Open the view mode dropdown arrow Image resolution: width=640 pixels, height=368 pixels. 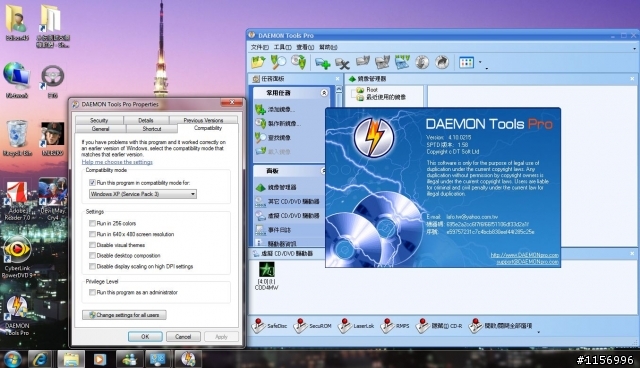(480, 62)
